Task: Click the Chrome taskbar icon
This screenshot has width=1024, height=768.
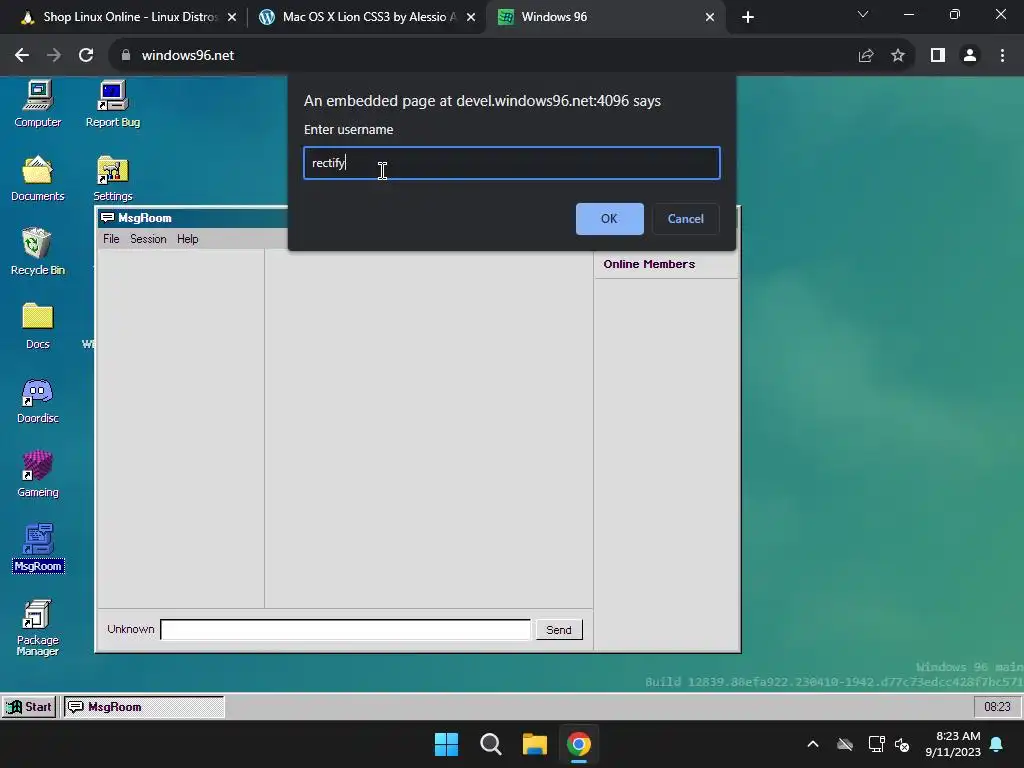Action: tap(579, 744)
